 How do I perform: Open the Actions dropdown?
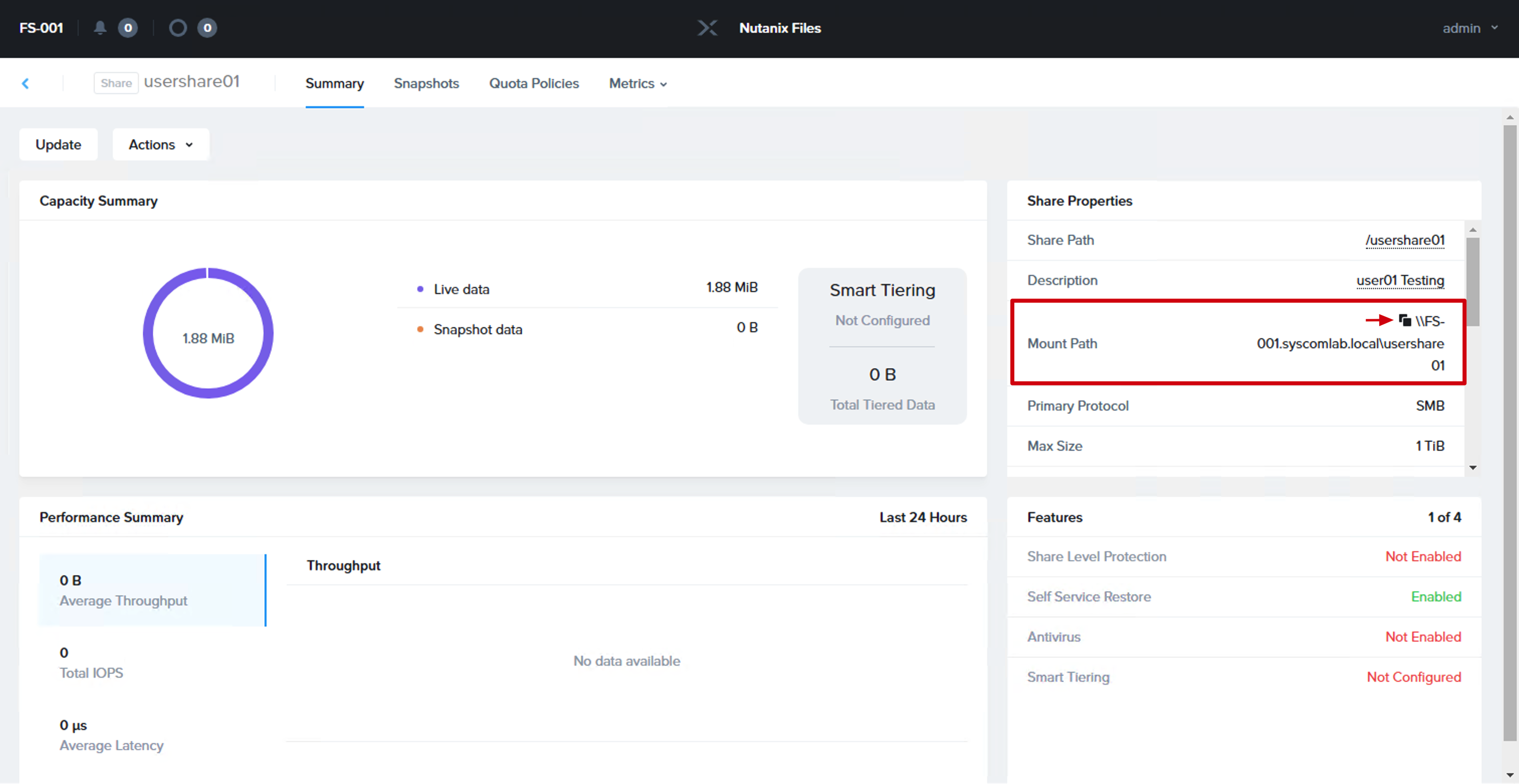tap(161, 144)
